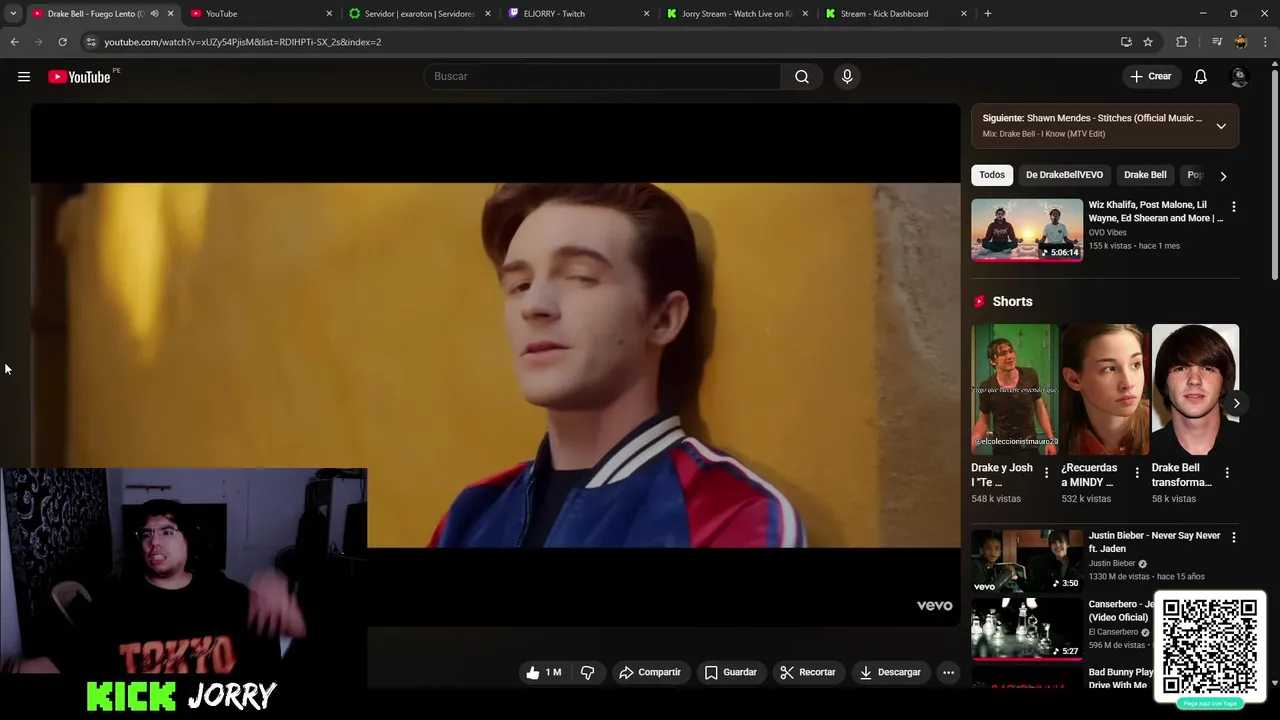Open browser extensions puzzle icon
The image size is (1280, 720).
click(x=1182, y=42)
